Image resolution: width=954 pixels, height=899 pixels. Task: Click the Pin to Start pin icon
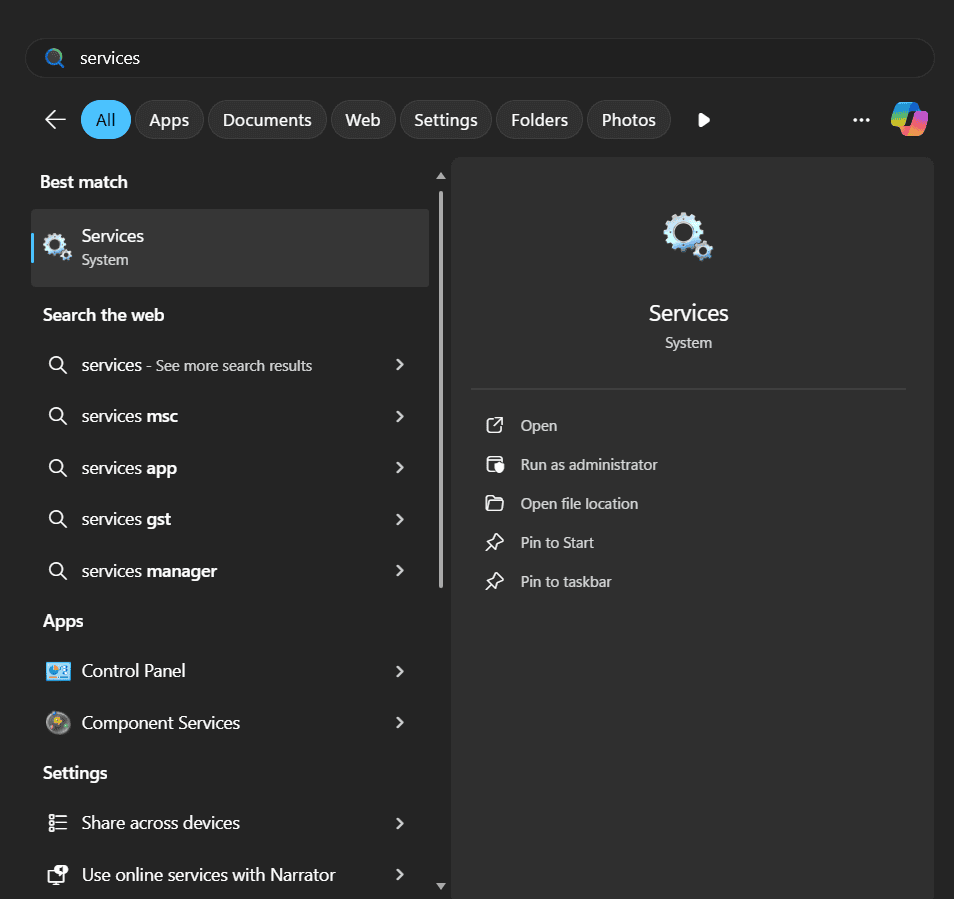[494, 542]
